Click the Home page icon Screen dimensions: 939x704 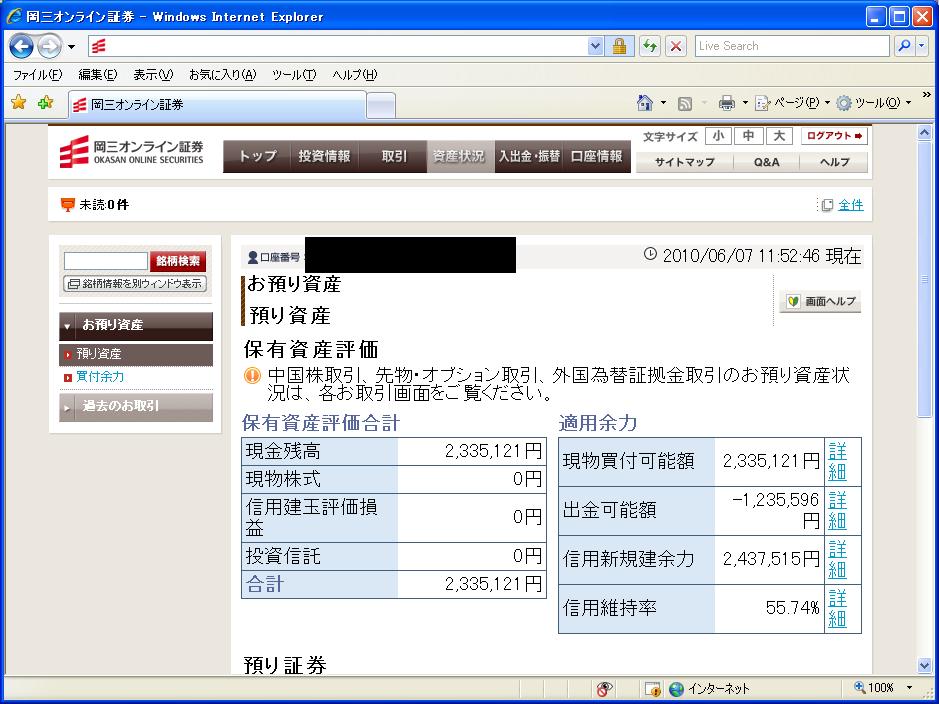pos(646,103)
